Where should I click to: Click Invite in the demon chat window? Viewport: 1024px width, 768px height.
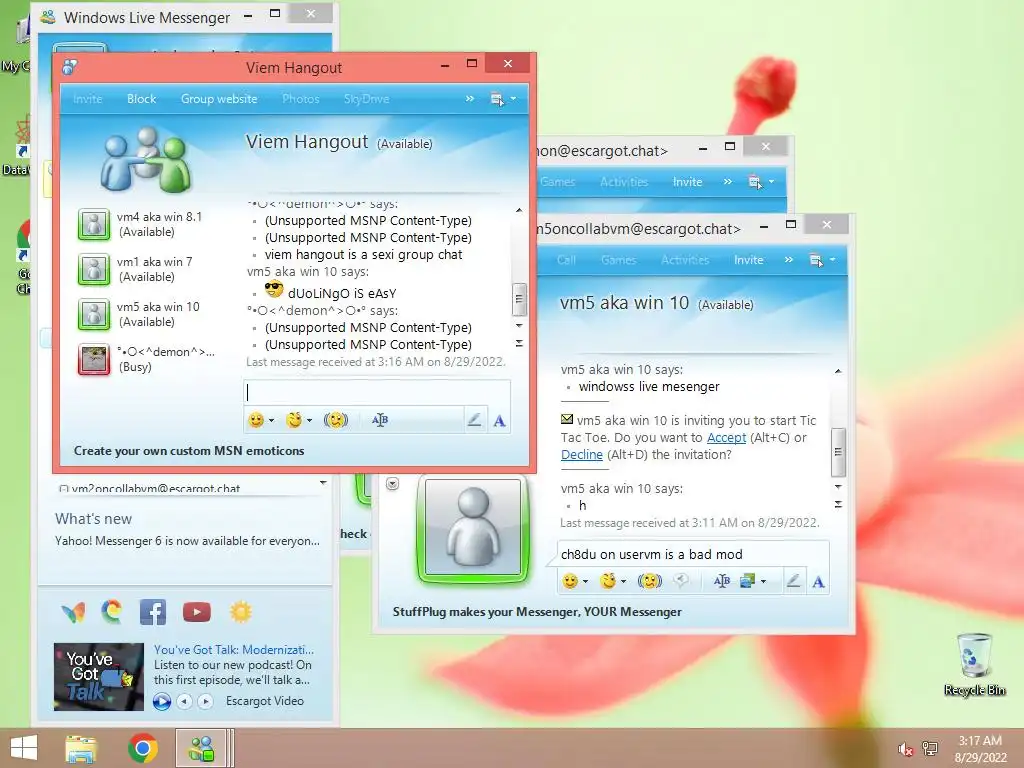coord(688,182)
